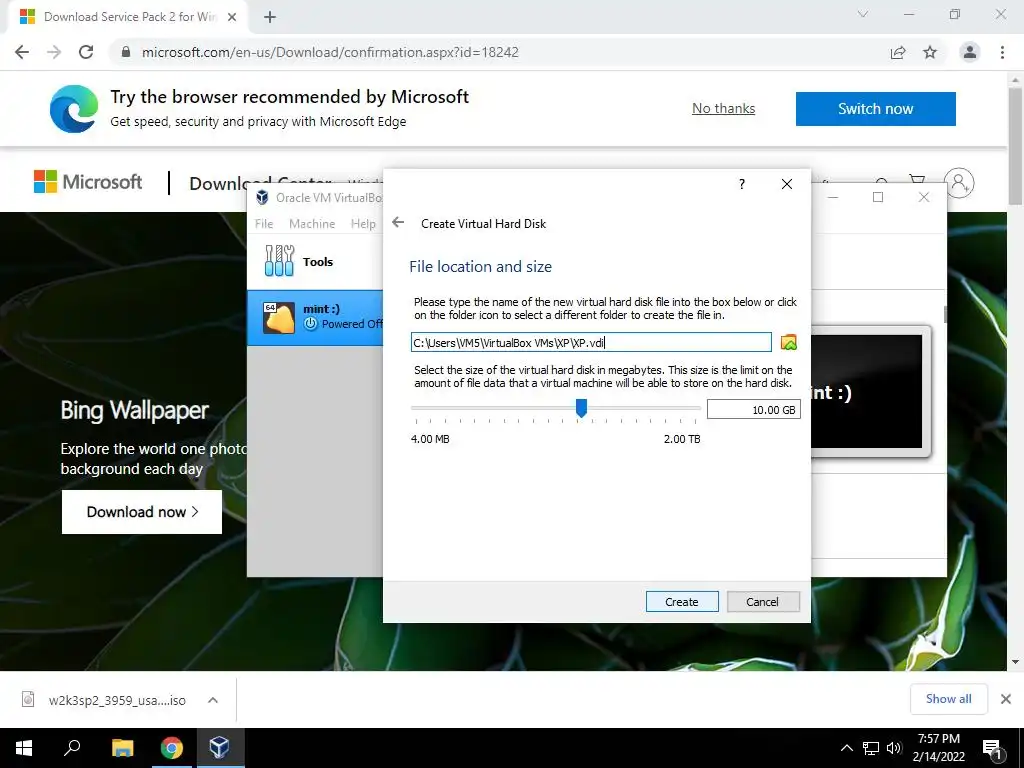The height and width of the screenshot is (768, 1024).
Task: Click the network tray icon
Action: 871,748
